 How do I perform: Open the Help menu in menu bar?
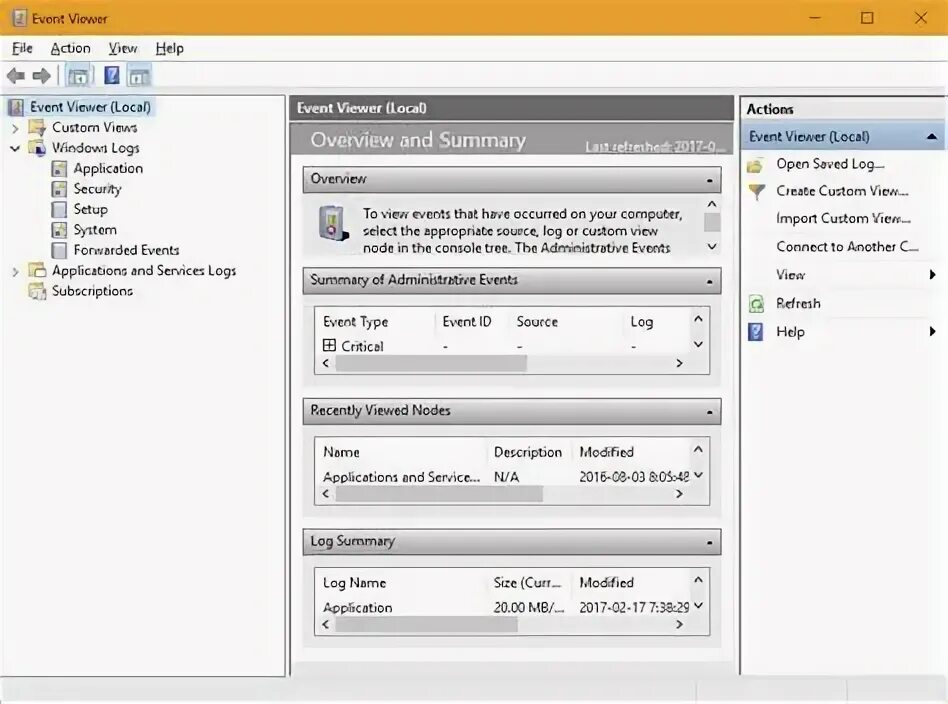(169, 48)
